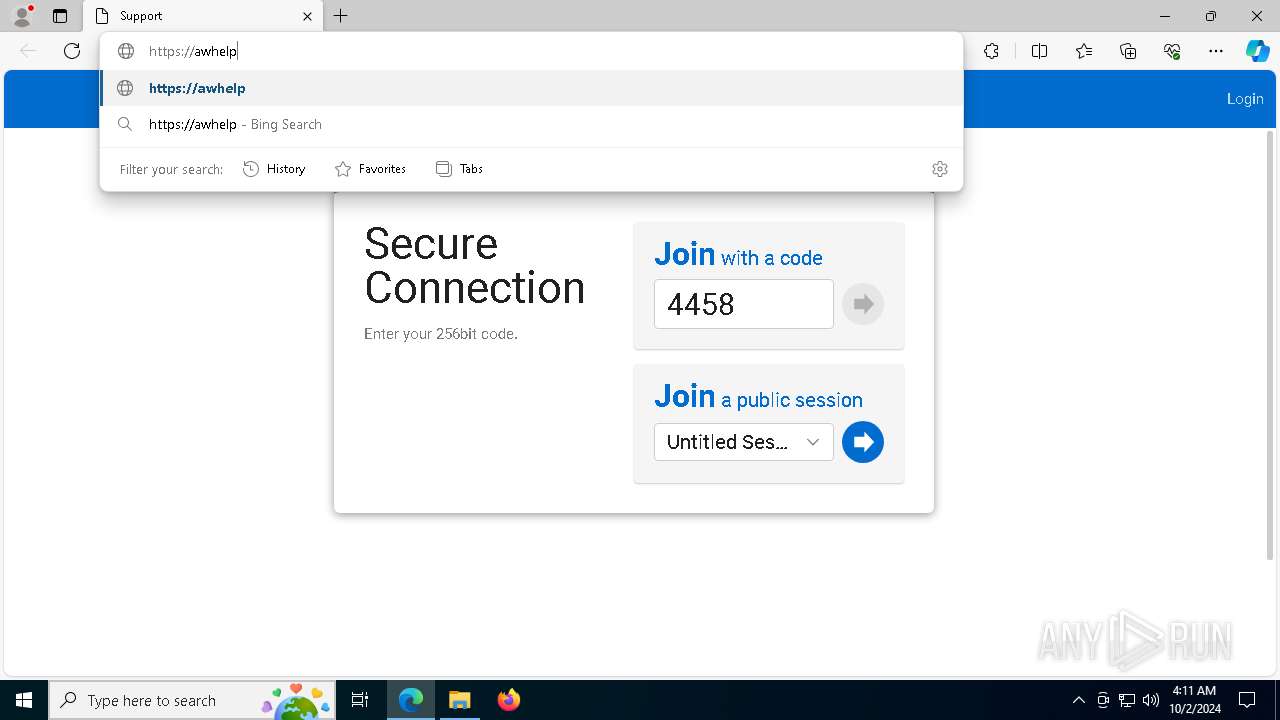Open File Explorer from the taskbar
This screenshot has height=720, width=1280.
click(x=459, y=700)
